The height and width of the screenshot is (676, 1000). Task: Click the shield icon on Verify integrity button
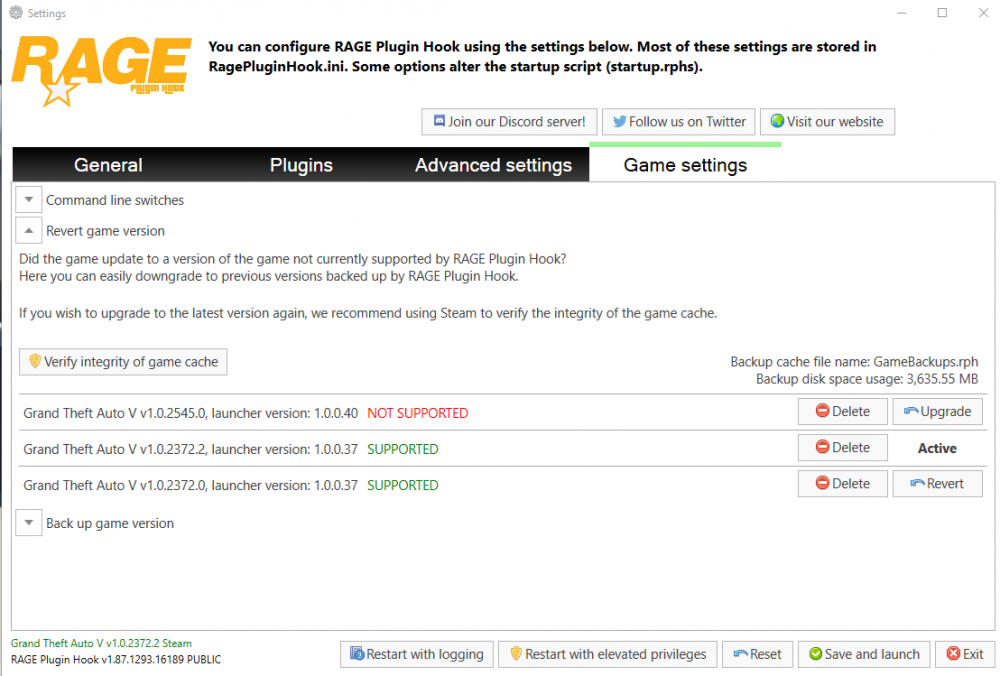pyautogui.click(x=35, y=361)
